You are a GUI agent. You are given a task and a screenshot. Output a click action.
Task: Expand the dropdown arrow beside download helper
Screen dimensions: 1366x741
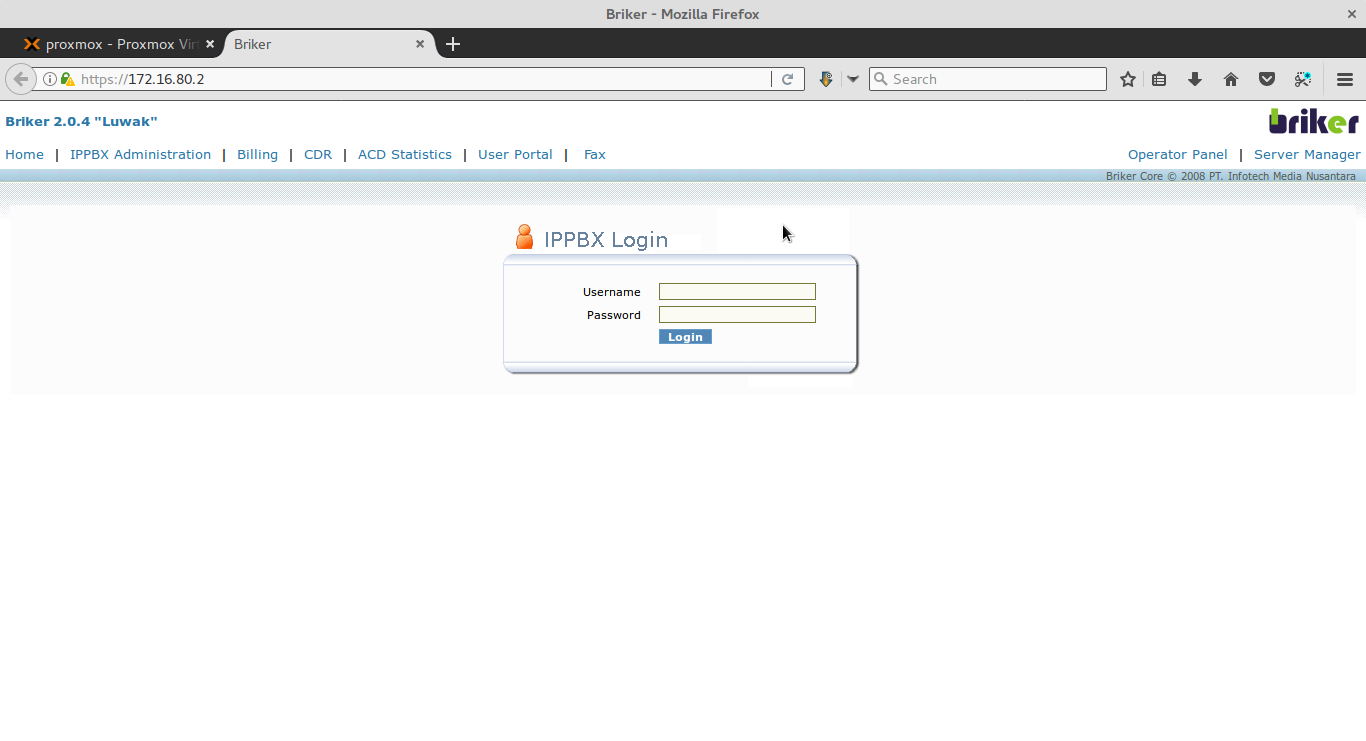(853, 79)
